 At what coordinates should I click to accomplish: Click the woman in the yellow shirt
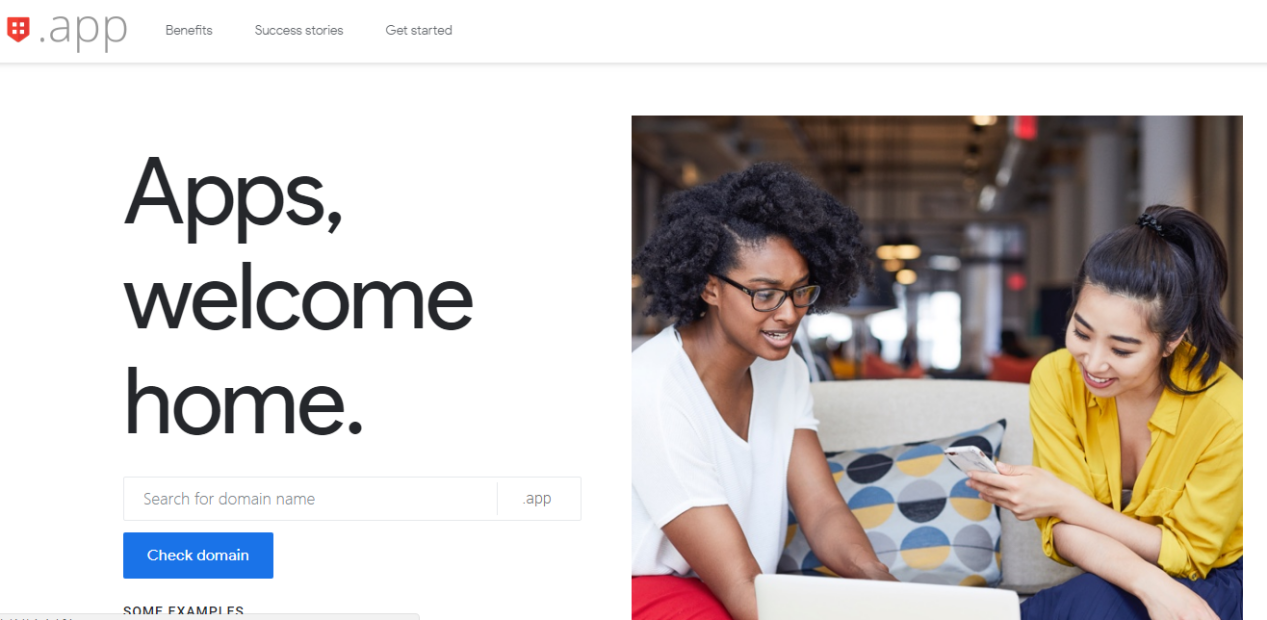tap(1140, 420)
